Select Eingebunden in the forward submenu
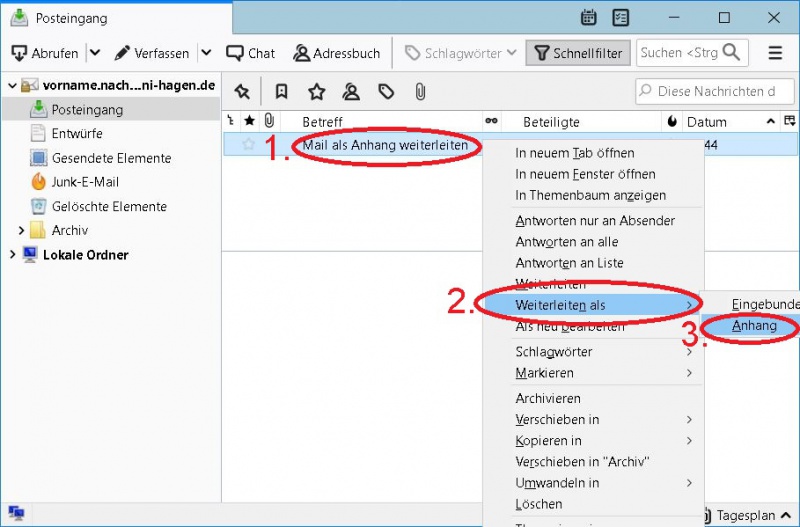800x527 pixels. (x=765, y=305)
